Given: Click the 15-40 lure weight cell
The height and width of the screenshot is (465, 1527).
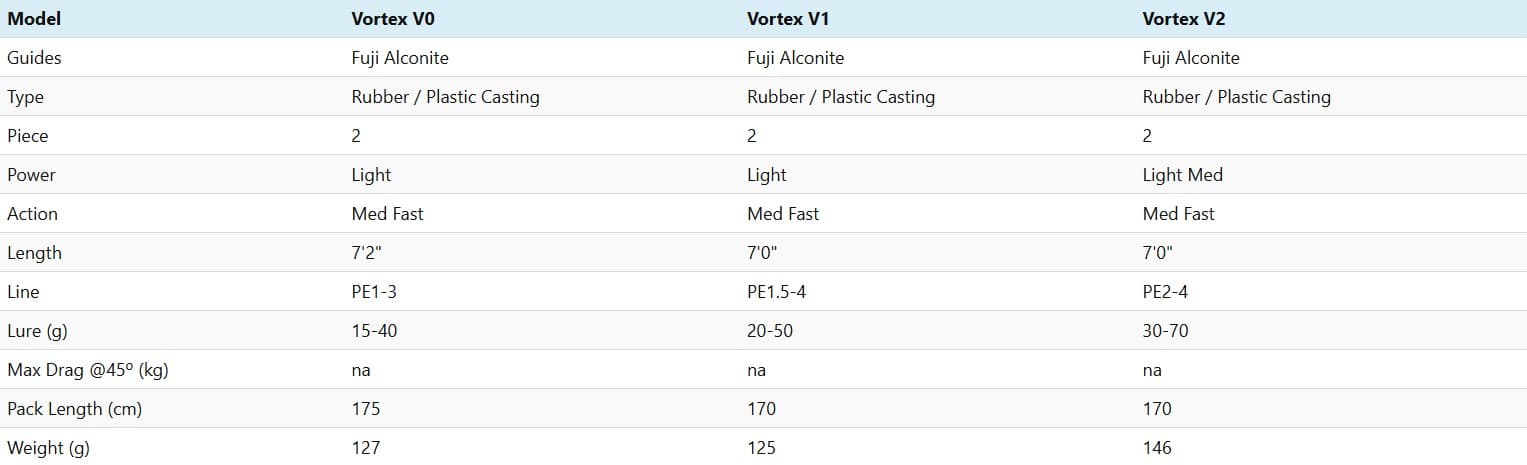Looking at the screenshot, I should (x=374, y=331).
